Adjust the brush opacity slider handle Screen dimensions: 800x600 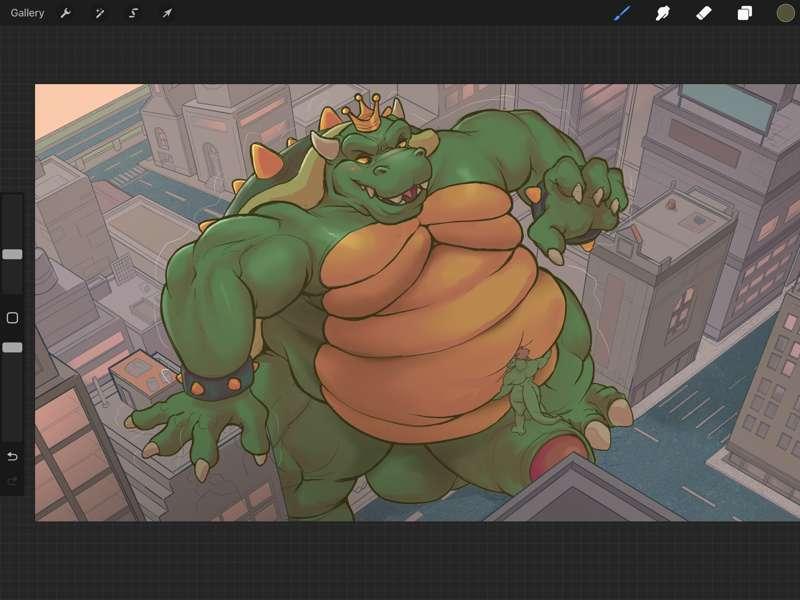pyautogui.click(x=12, y=347)
